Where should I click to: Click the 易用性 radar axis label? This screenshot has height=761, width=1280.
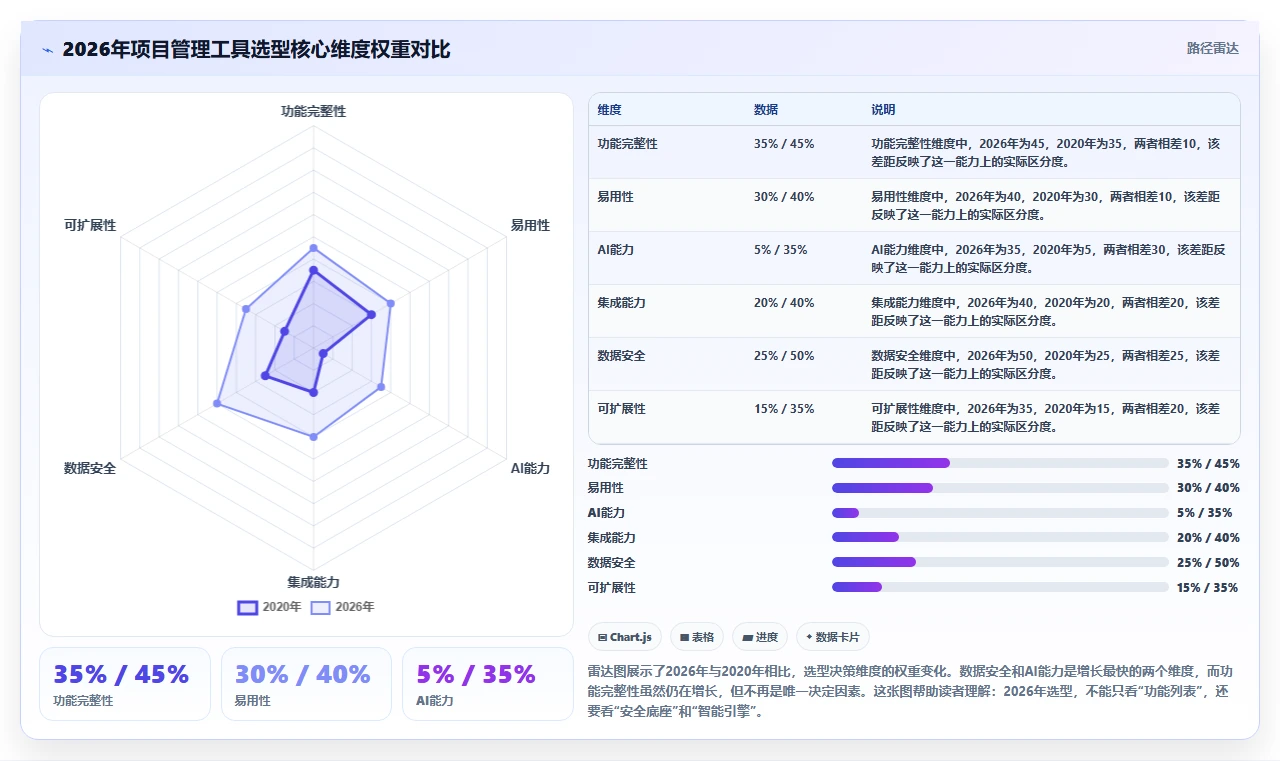pos(530,226)
